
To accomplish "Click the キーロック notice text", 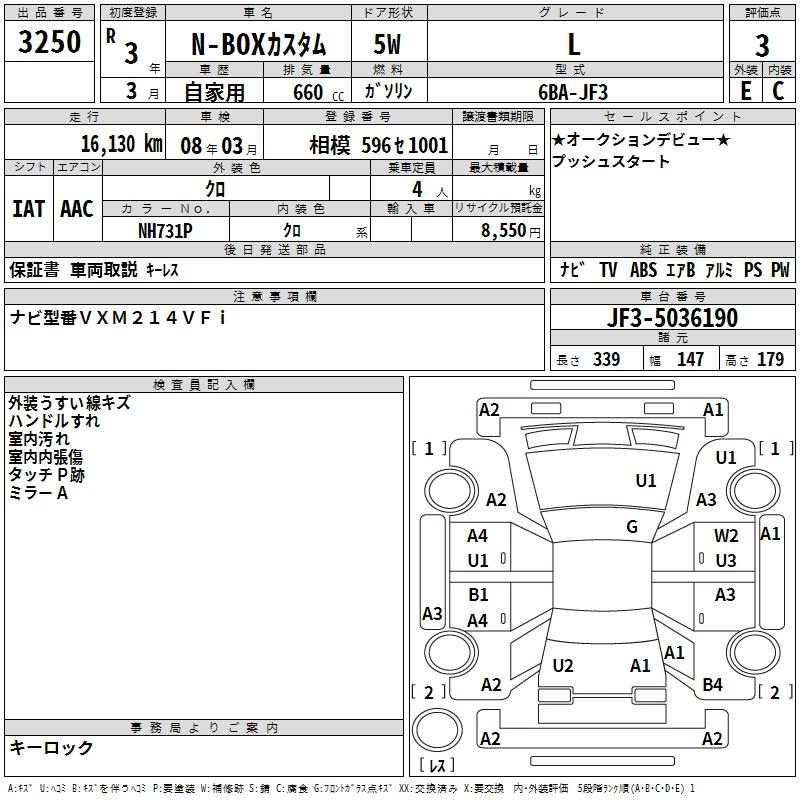I will [x=52, y=747].
